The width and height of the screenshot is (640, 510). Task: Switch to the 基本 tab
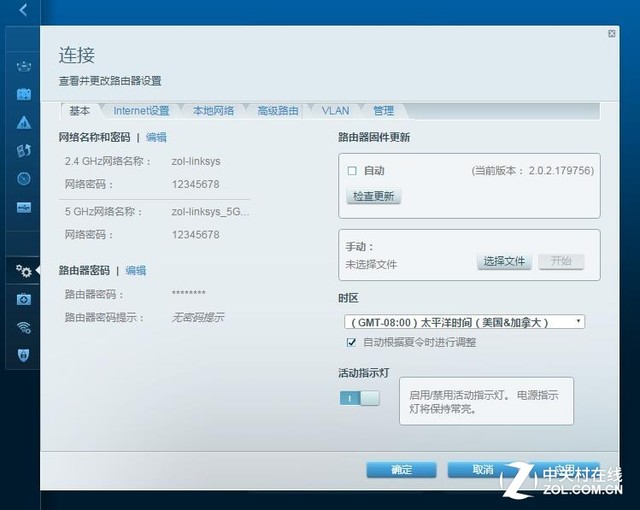[x=80, y=111]
